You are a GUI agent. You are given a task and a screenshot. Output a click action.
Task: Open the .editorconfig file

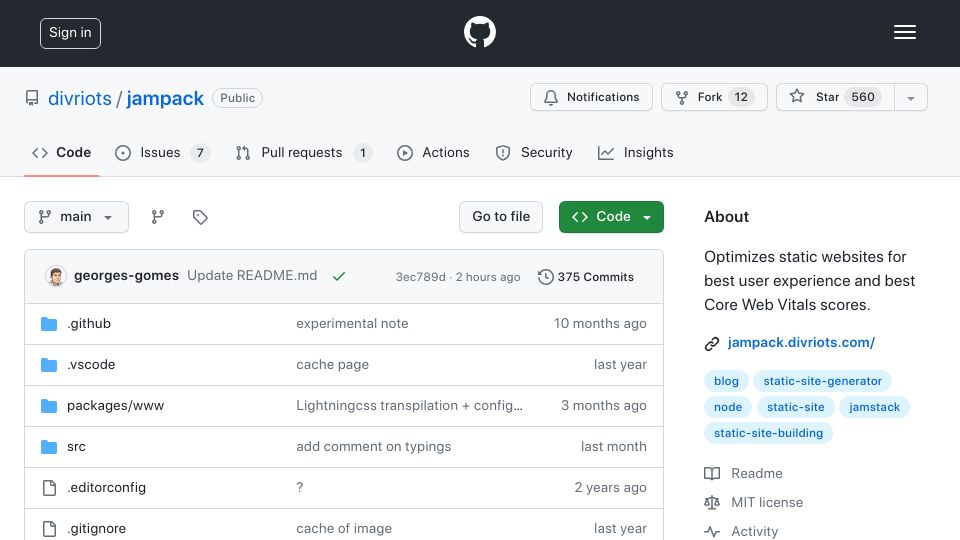coord(107,487)
